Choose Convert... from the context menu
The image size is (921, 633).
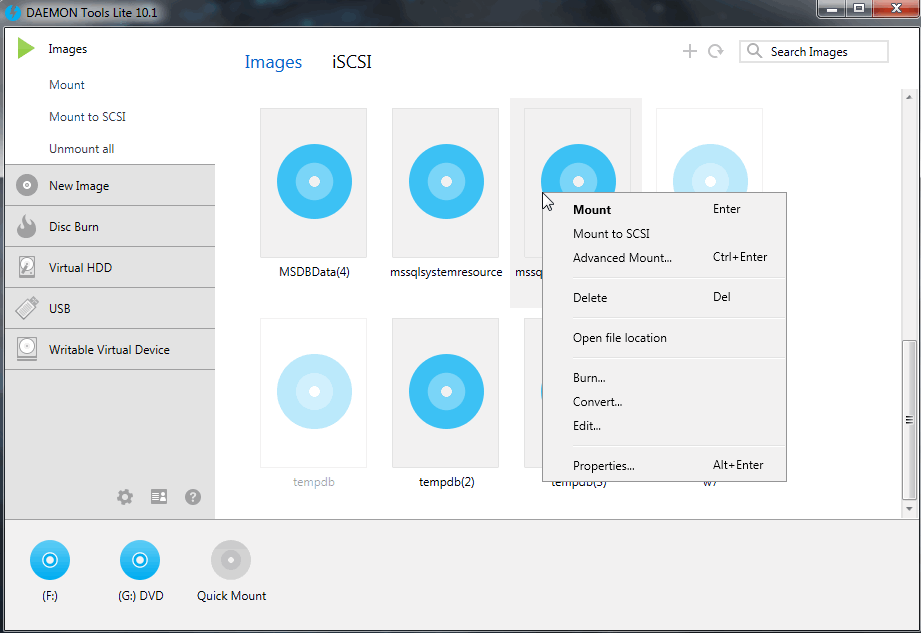[x=664, y=402]
